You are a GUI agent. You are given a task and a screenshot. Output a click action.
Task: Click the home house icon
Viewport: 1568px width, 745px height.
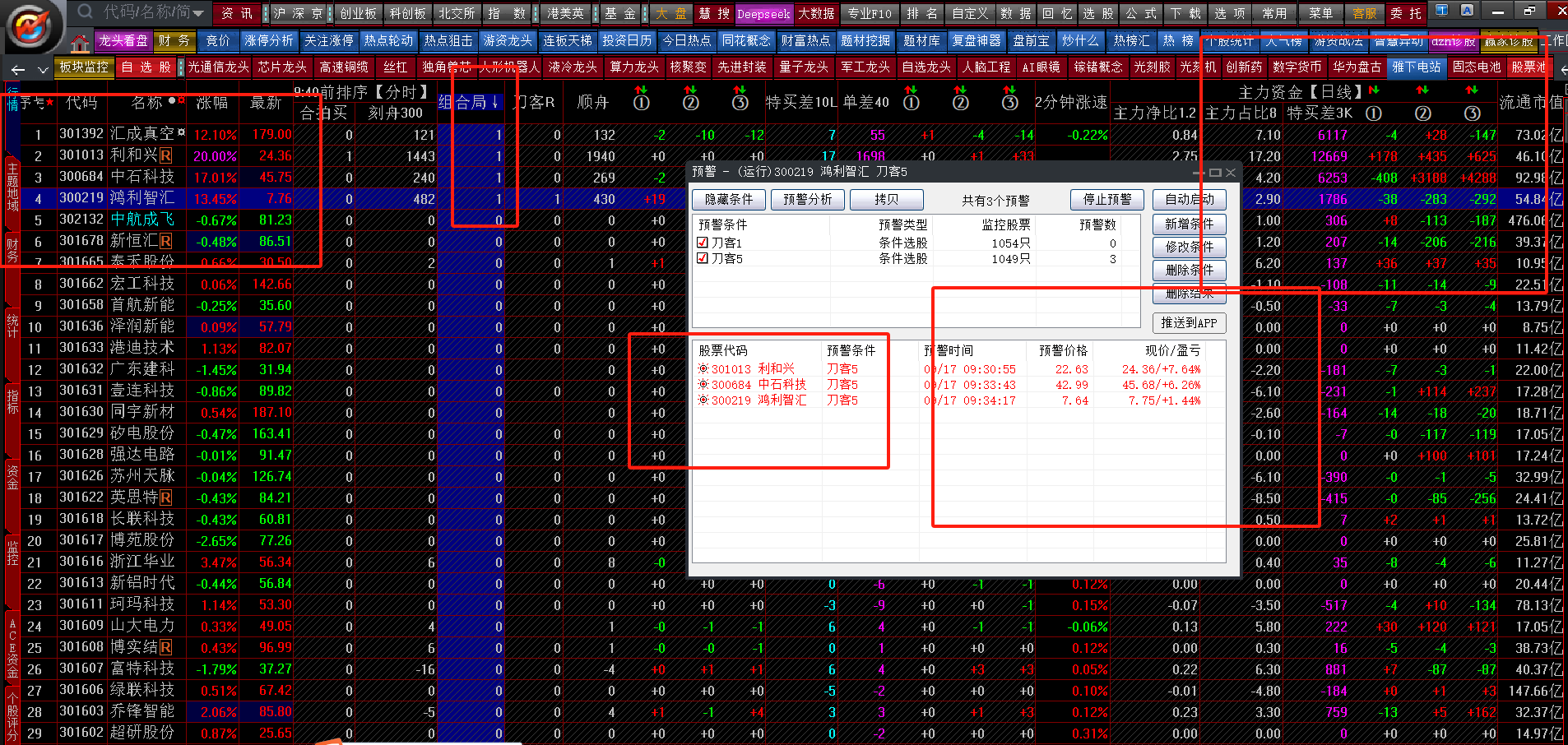[x=80, y=43]
